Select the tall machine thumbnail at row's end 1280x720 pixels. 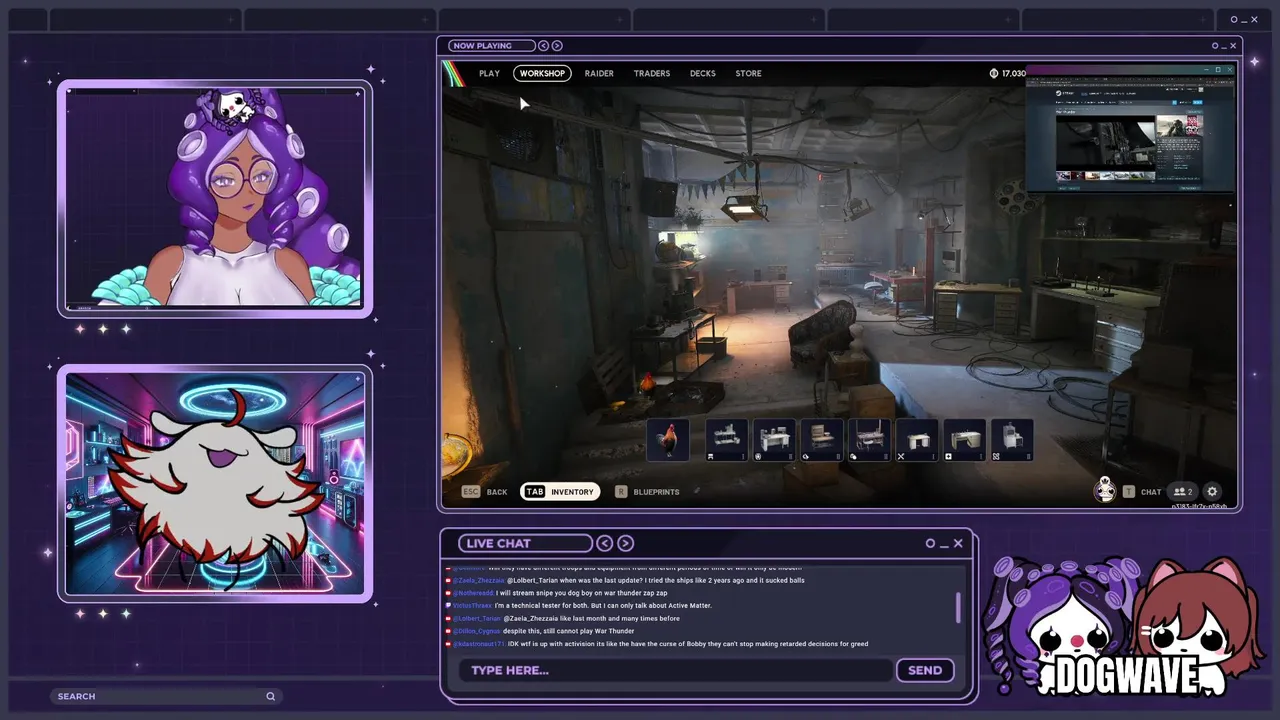(x=1012, y=440)
